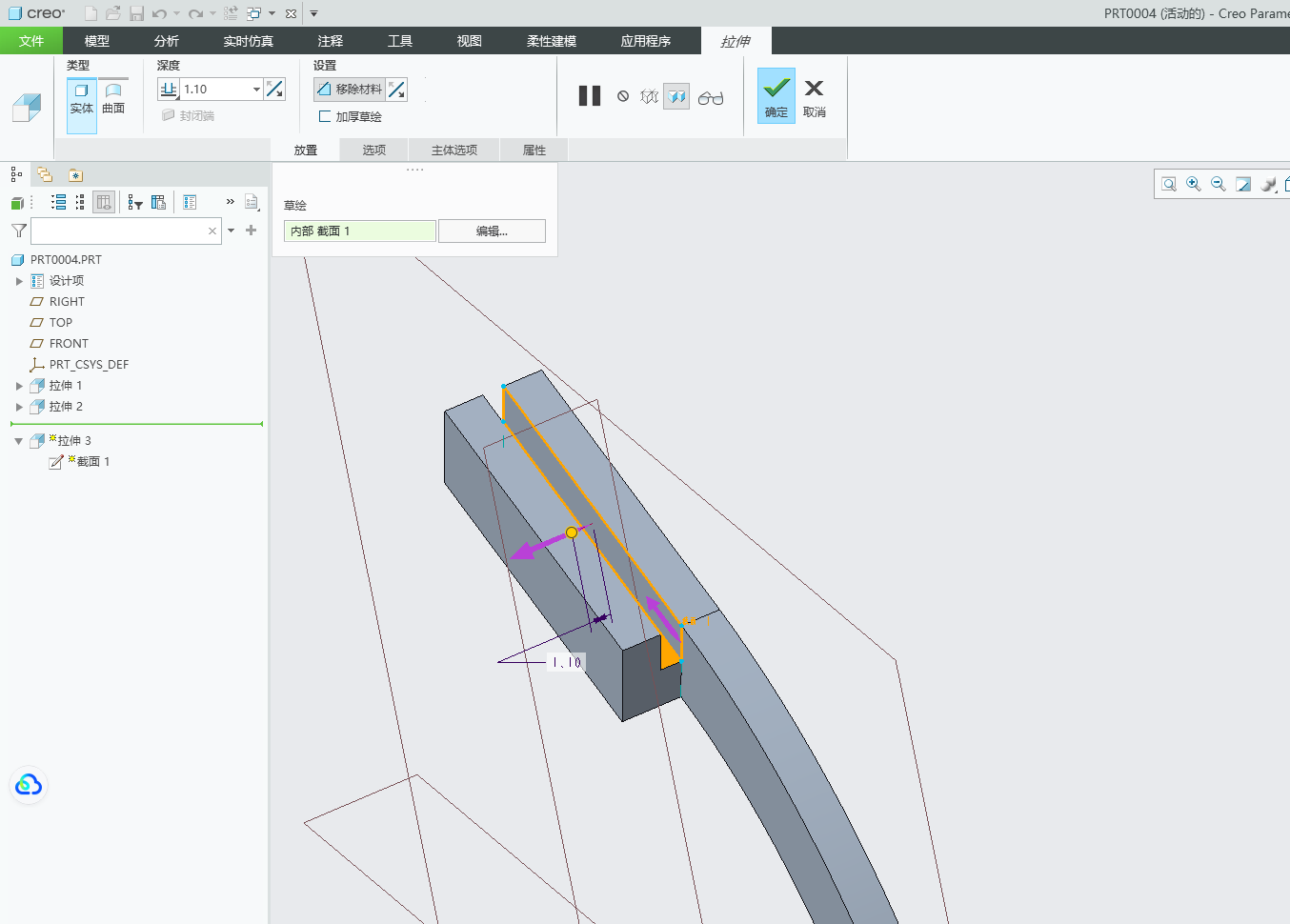Image resolution: width=1290 pixels, height=924 pixels.
Task: Toggle the 移除材料 remove material button
Action: 350,90
